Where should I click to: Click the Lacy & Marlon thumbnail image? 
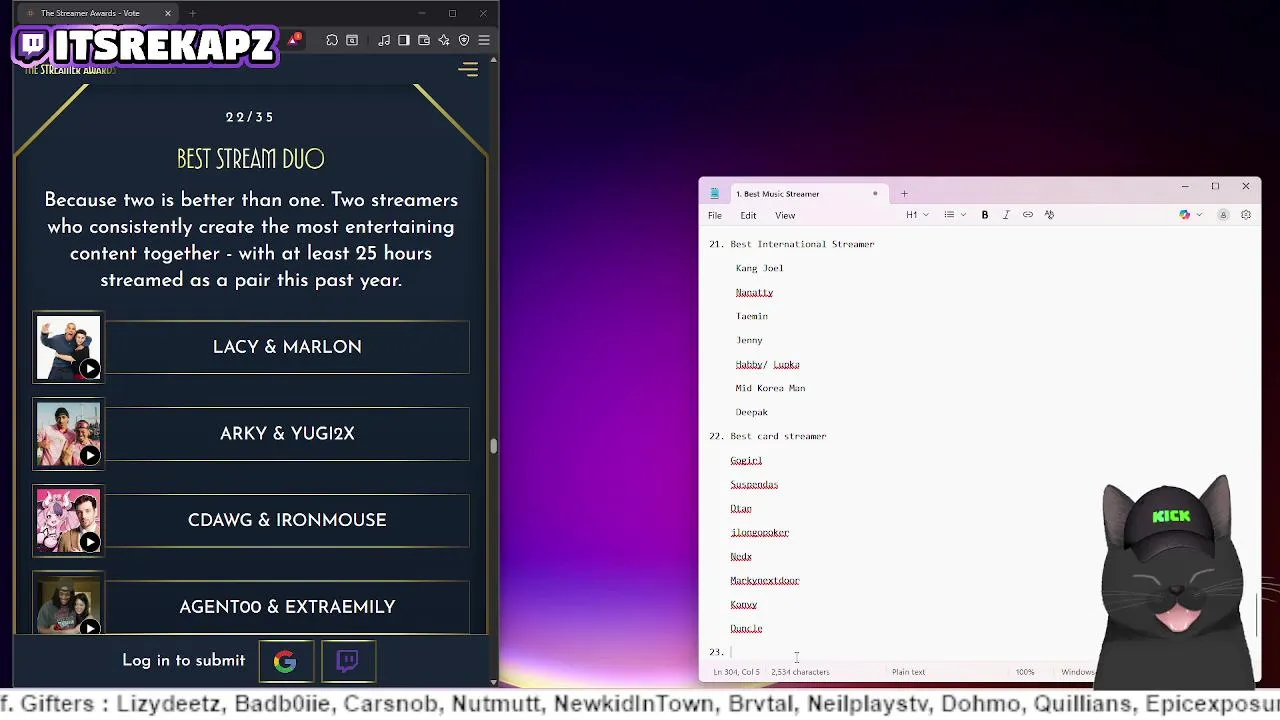point(68,347)
